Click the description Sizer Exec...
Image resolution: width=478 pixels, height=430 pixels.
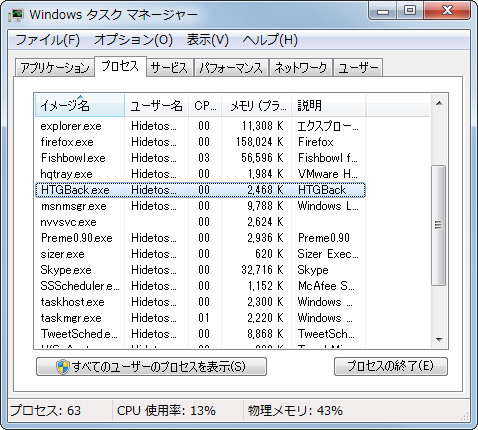coord(328,254)
